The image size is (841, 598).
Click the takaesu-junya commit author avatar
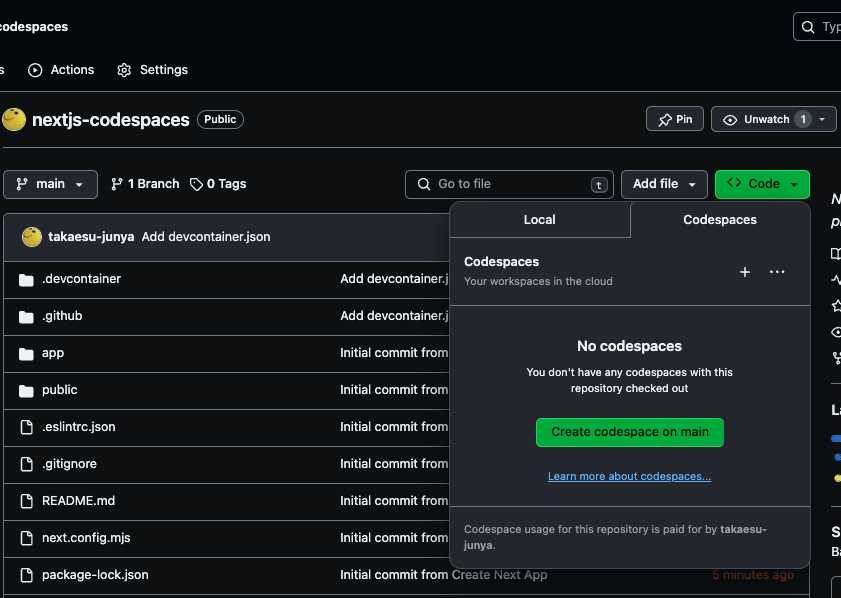[32, 237]
